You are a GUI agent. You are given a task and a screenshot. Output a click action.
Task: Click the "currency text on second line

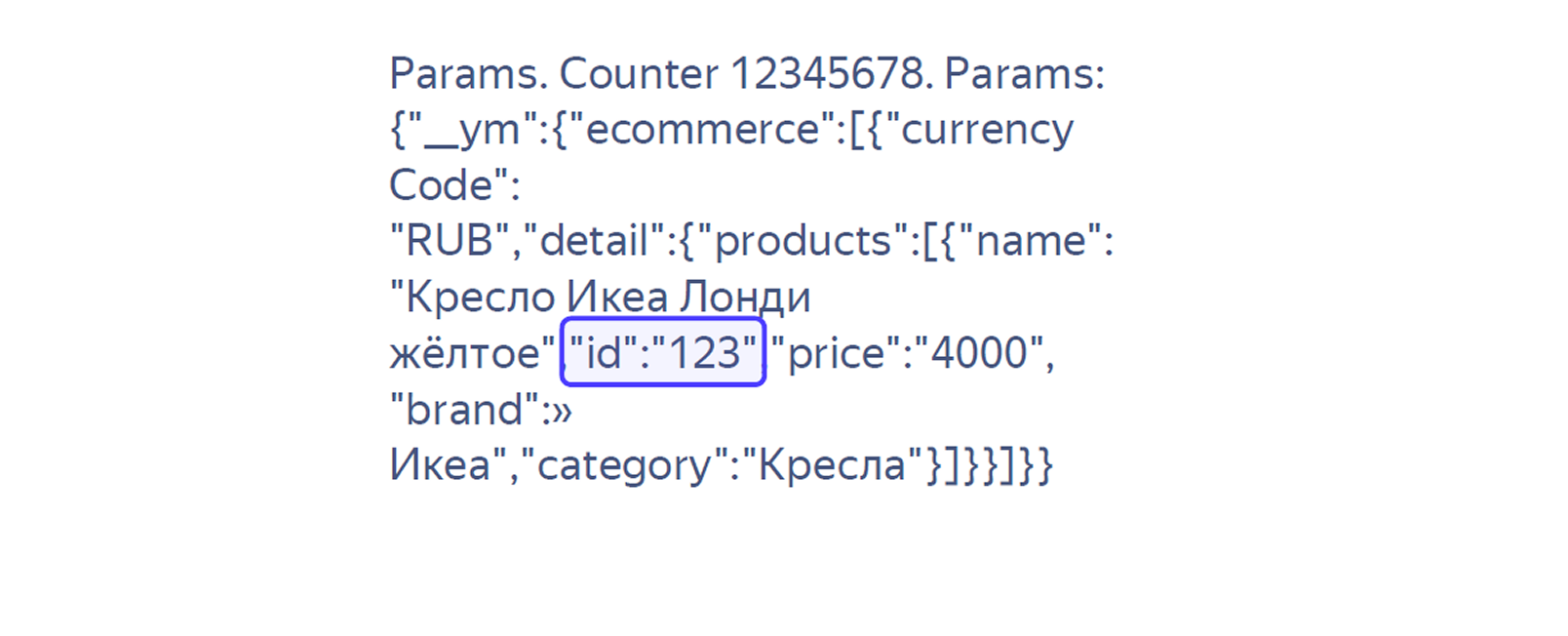coord(979,129)
